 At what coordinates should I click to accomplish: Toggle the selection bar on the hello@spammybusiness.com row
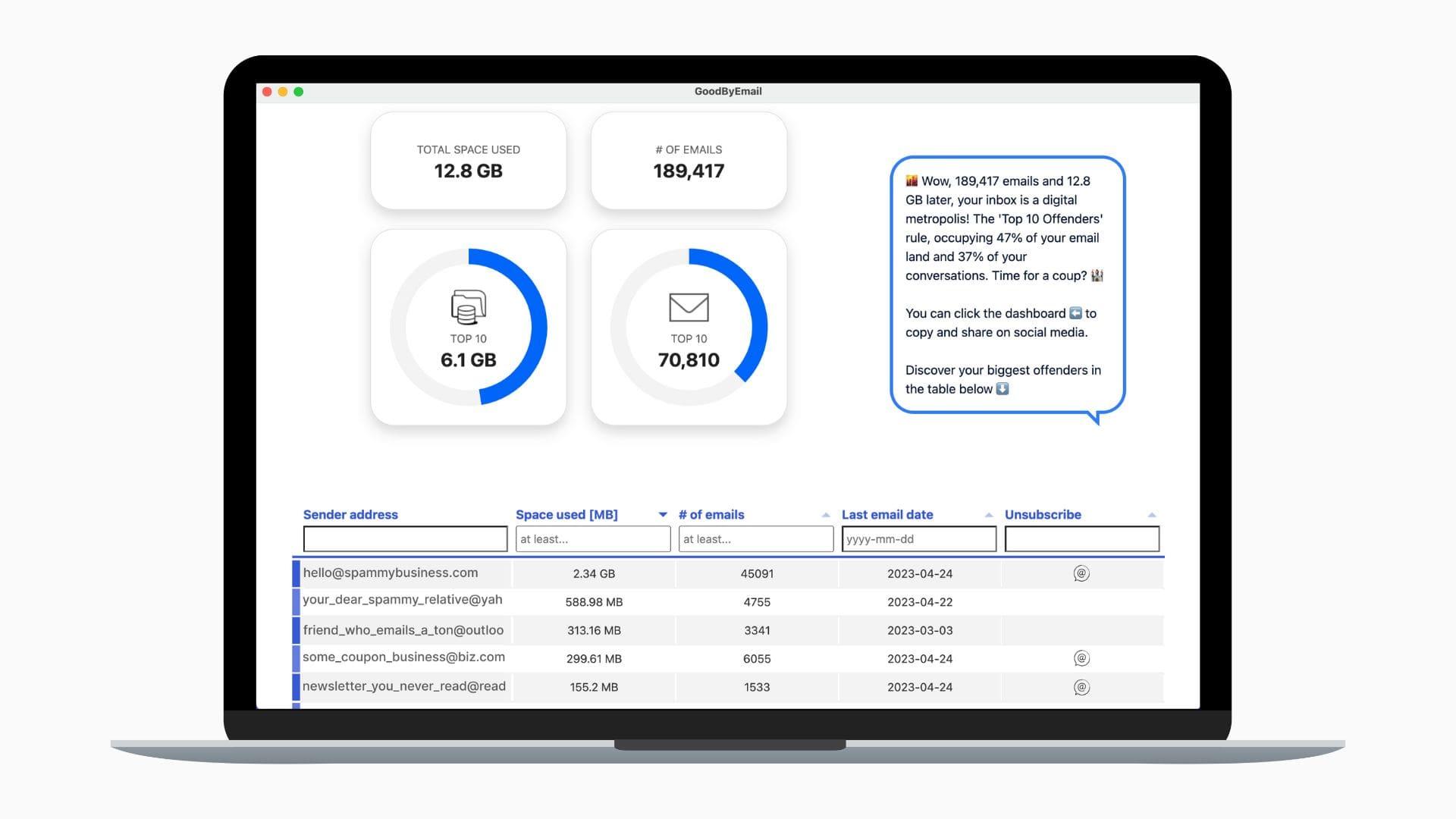point(295,573)
